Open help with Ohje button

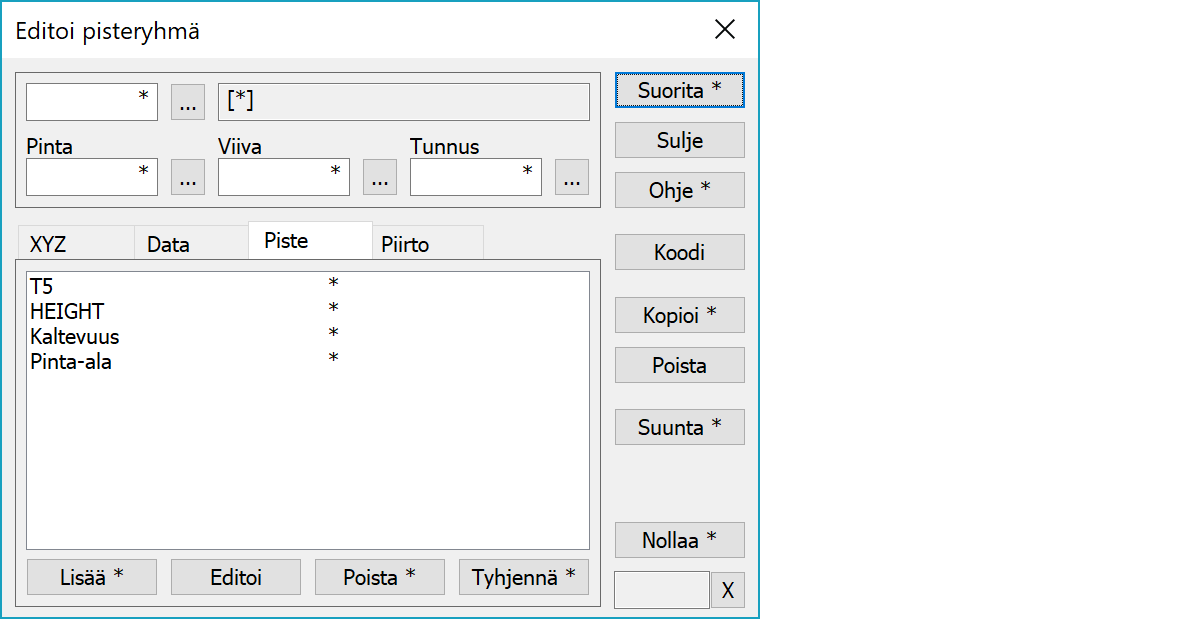[679, 190]
